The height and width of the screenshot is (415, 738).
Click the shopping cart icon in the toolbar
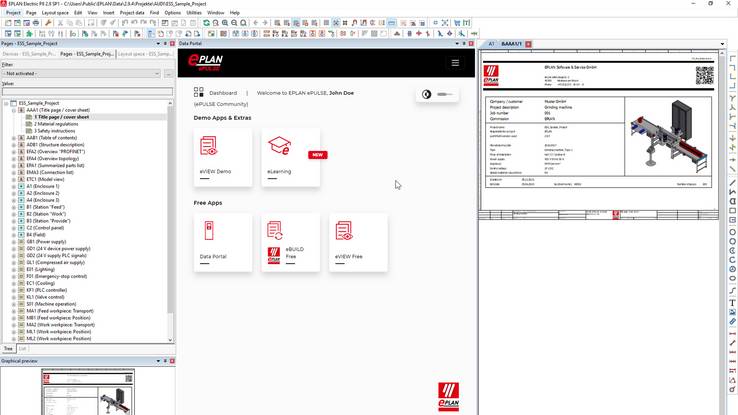click(457, 23)
